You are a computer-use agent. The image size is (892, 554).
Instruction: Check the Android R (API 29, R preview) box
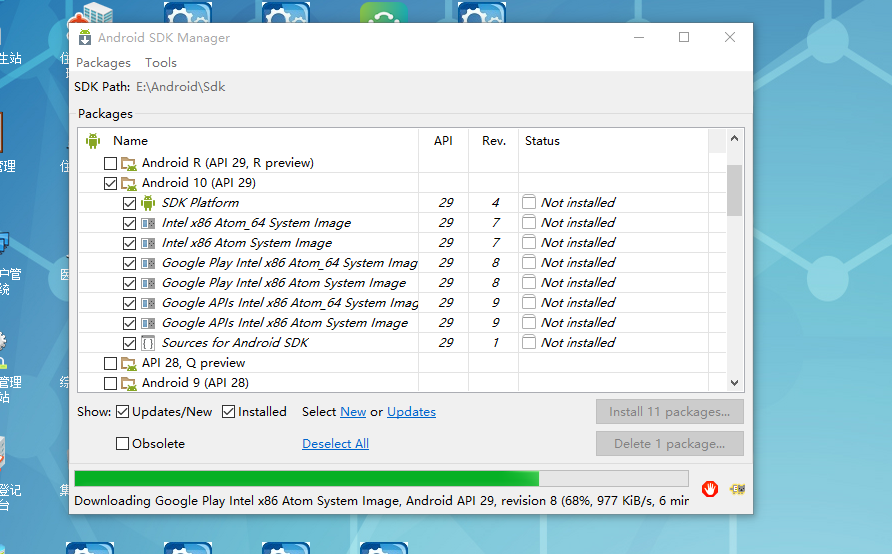110,163
